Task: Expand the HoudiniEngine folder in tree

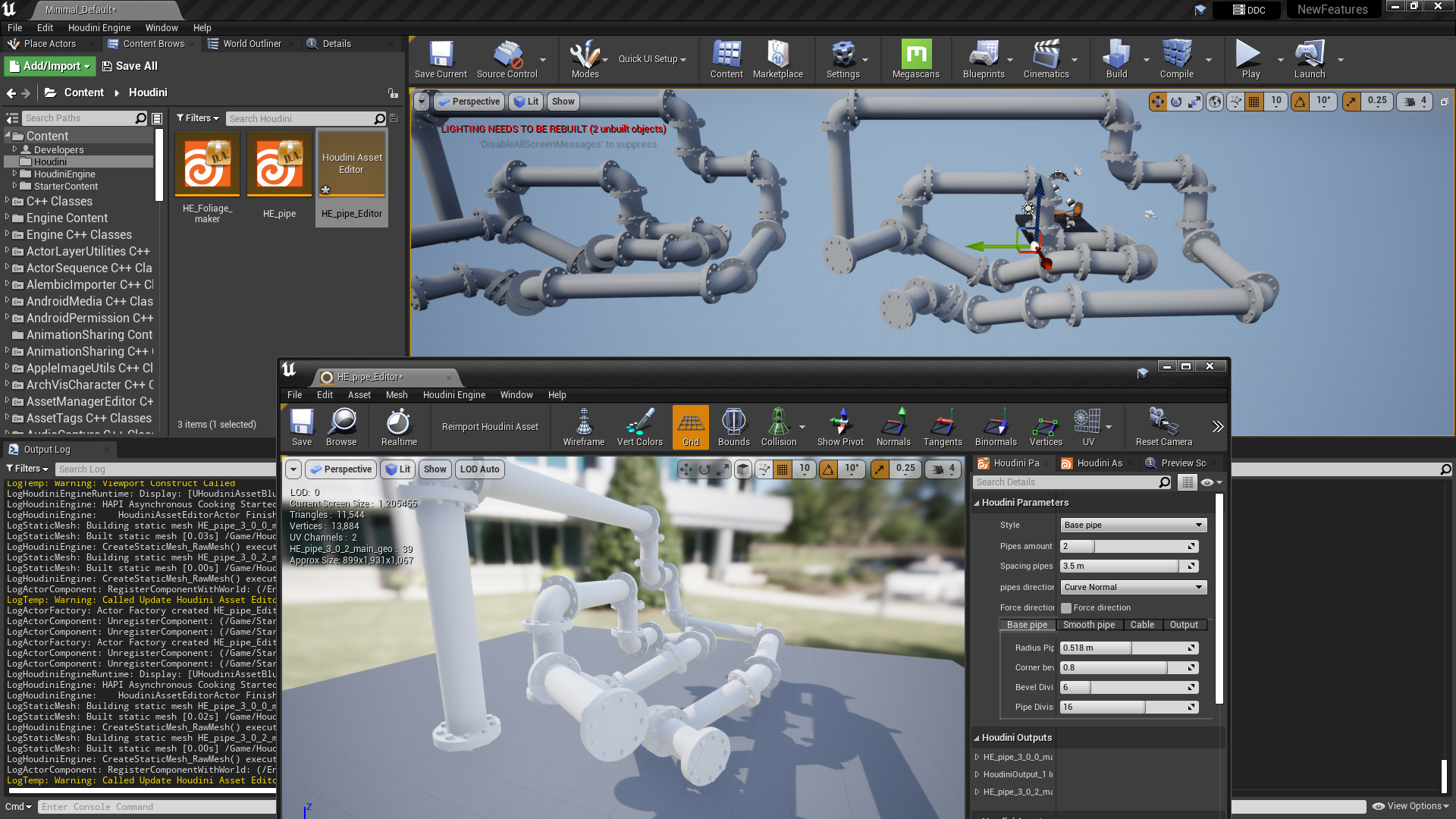Action: pyautogui.click(x=14, y=174)
